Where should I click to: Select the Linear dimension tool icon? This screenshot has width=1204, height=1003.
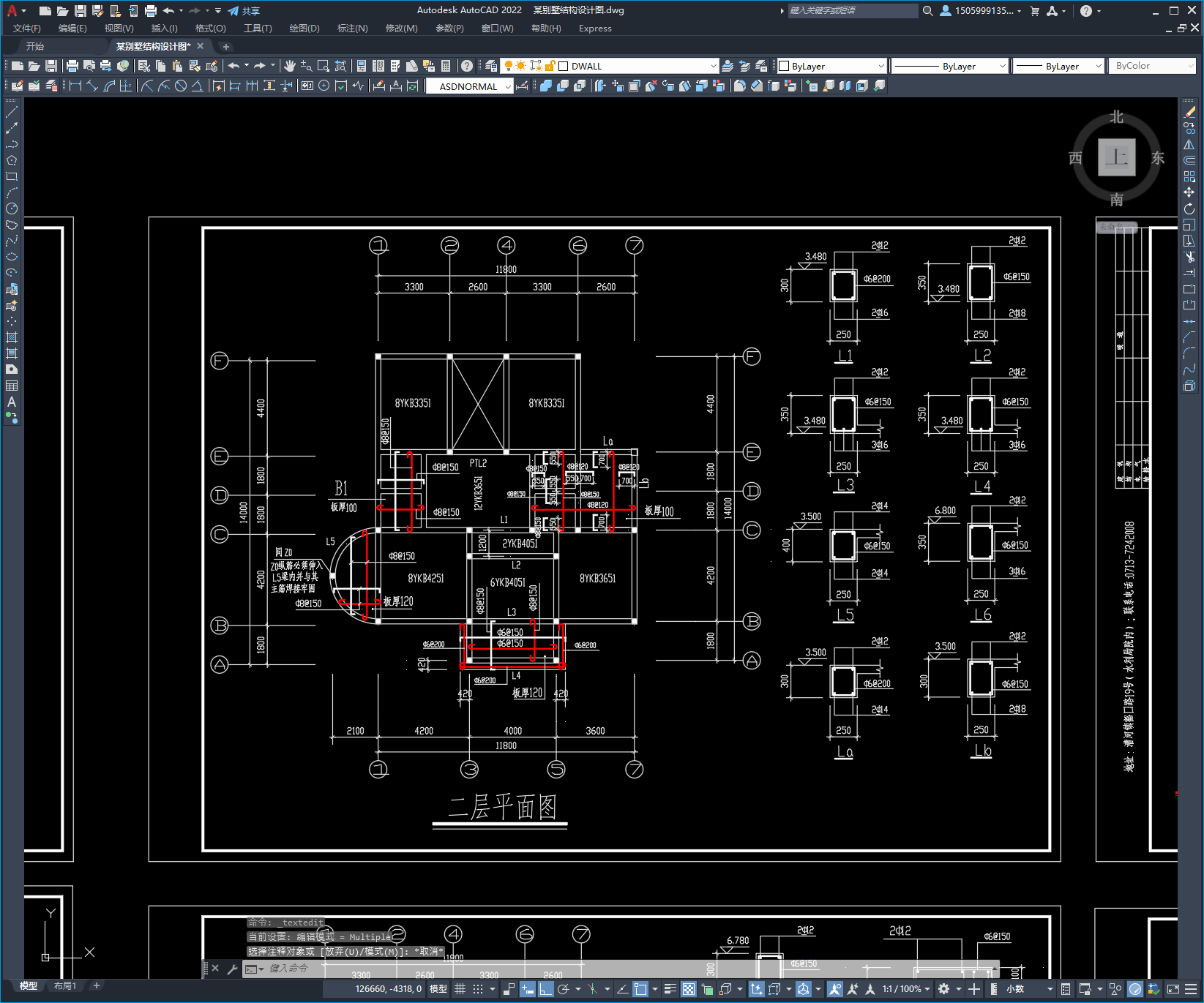click(75, 86)
